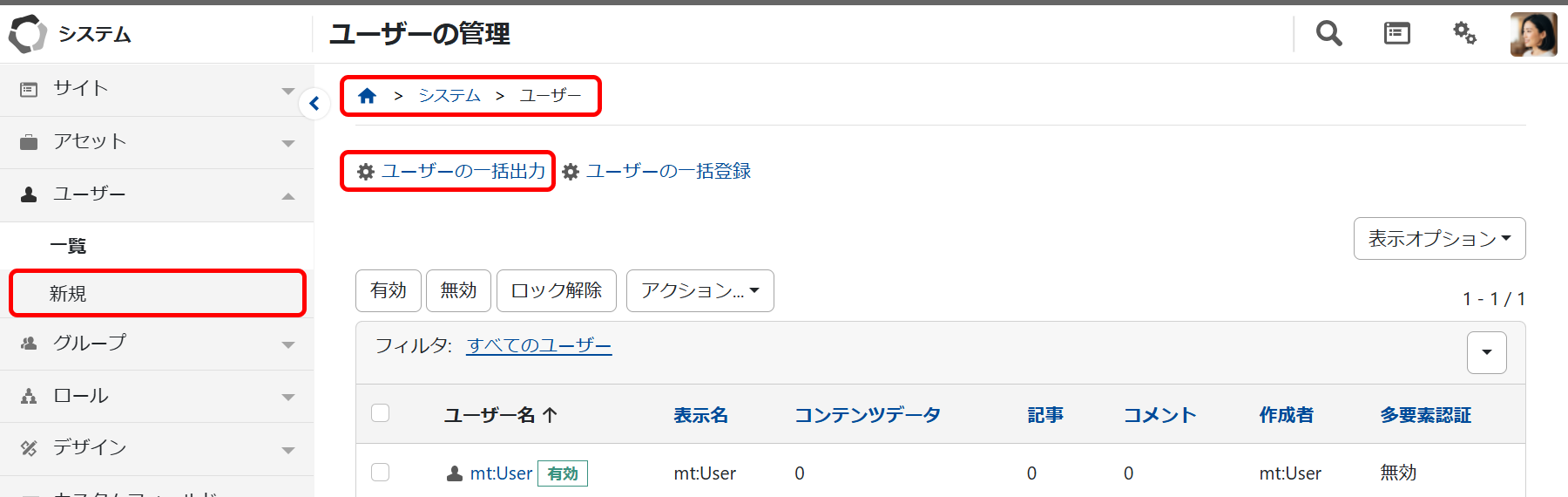Select 新規 under the ユーザー menu

[x=68, y=294]
